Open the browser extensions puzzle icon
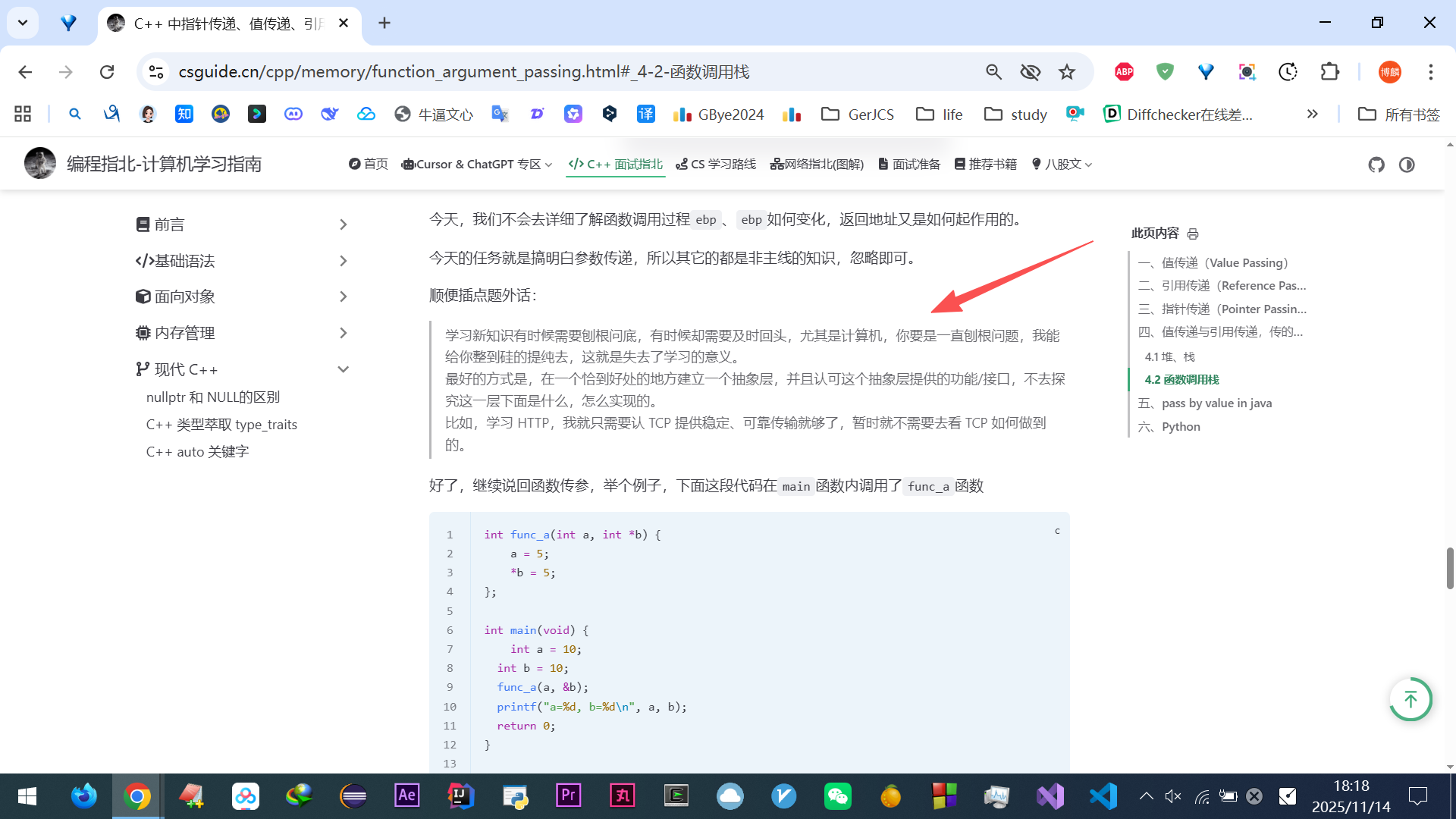The height and width of the screenshot is (819, 1456). (x=1329, y=72)
